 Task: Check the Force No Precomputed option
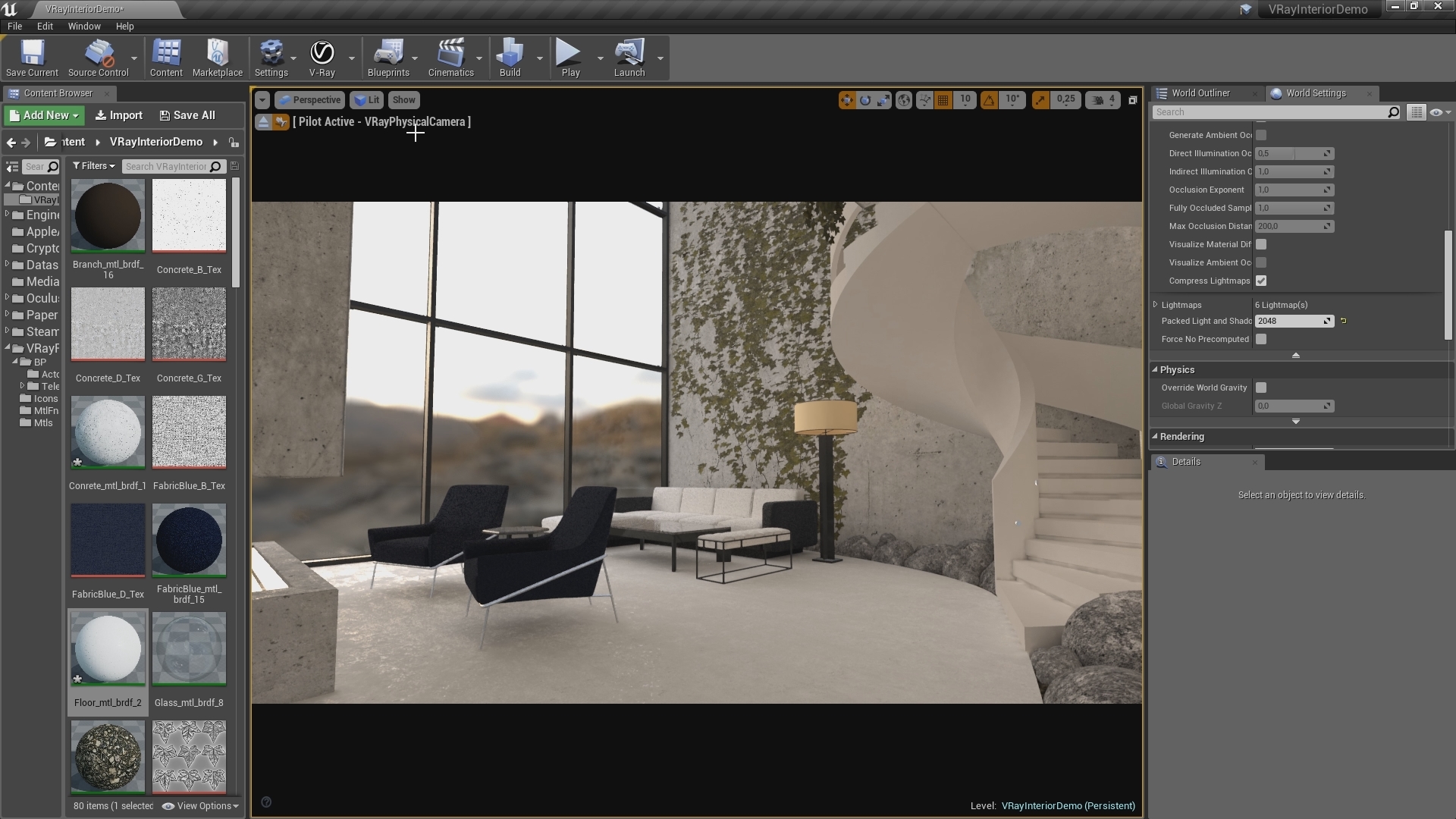(1261, 339)
